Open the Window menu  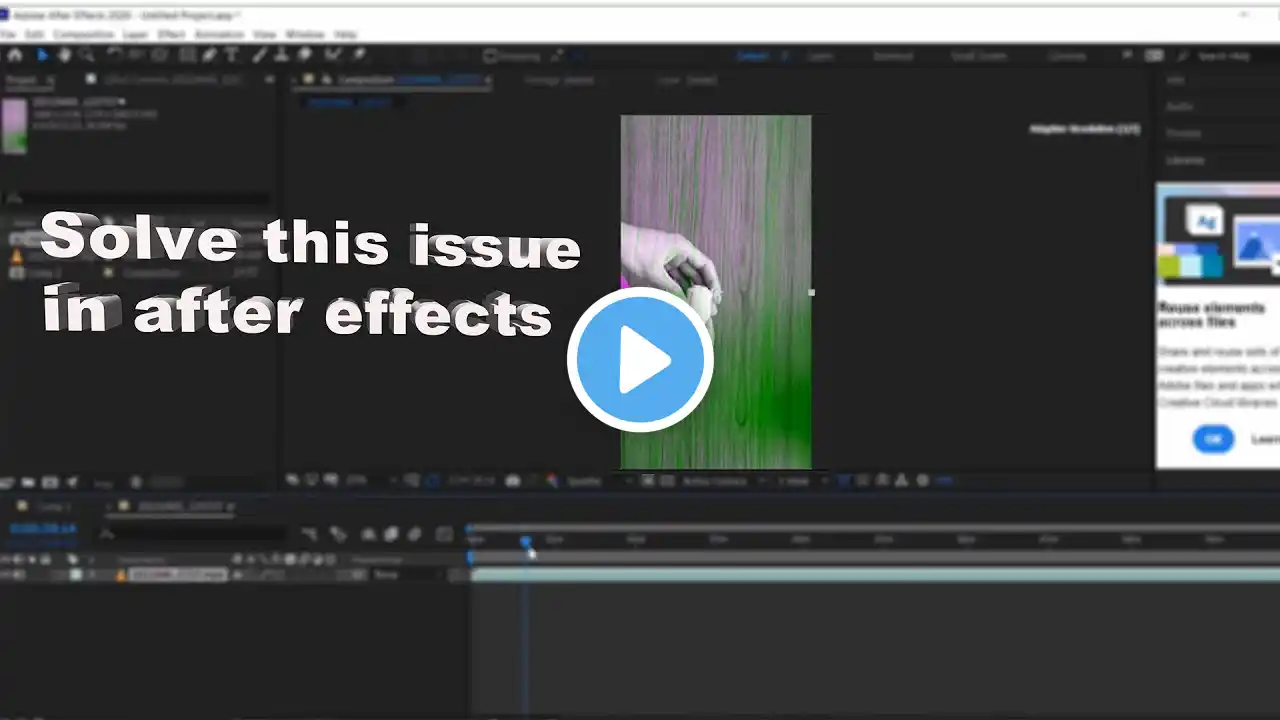[x=305, y=35]
